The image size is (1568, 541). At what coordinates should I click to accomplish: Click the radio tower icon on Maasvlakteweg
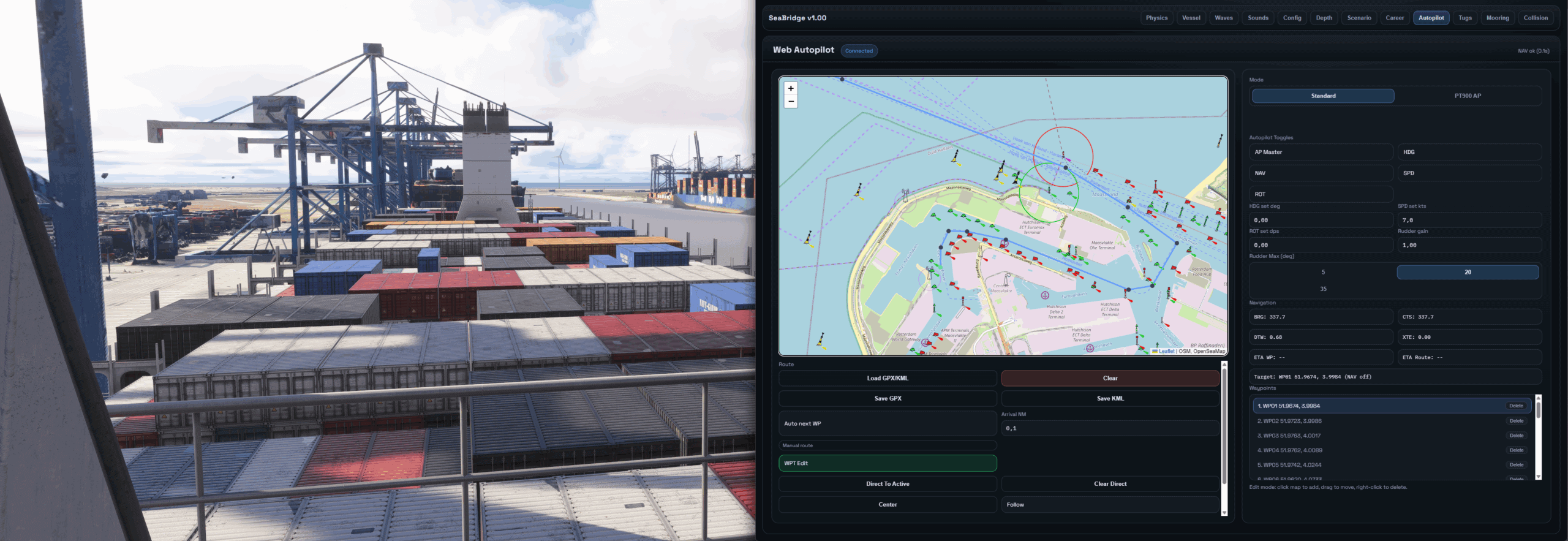click(x=905, y=195)
